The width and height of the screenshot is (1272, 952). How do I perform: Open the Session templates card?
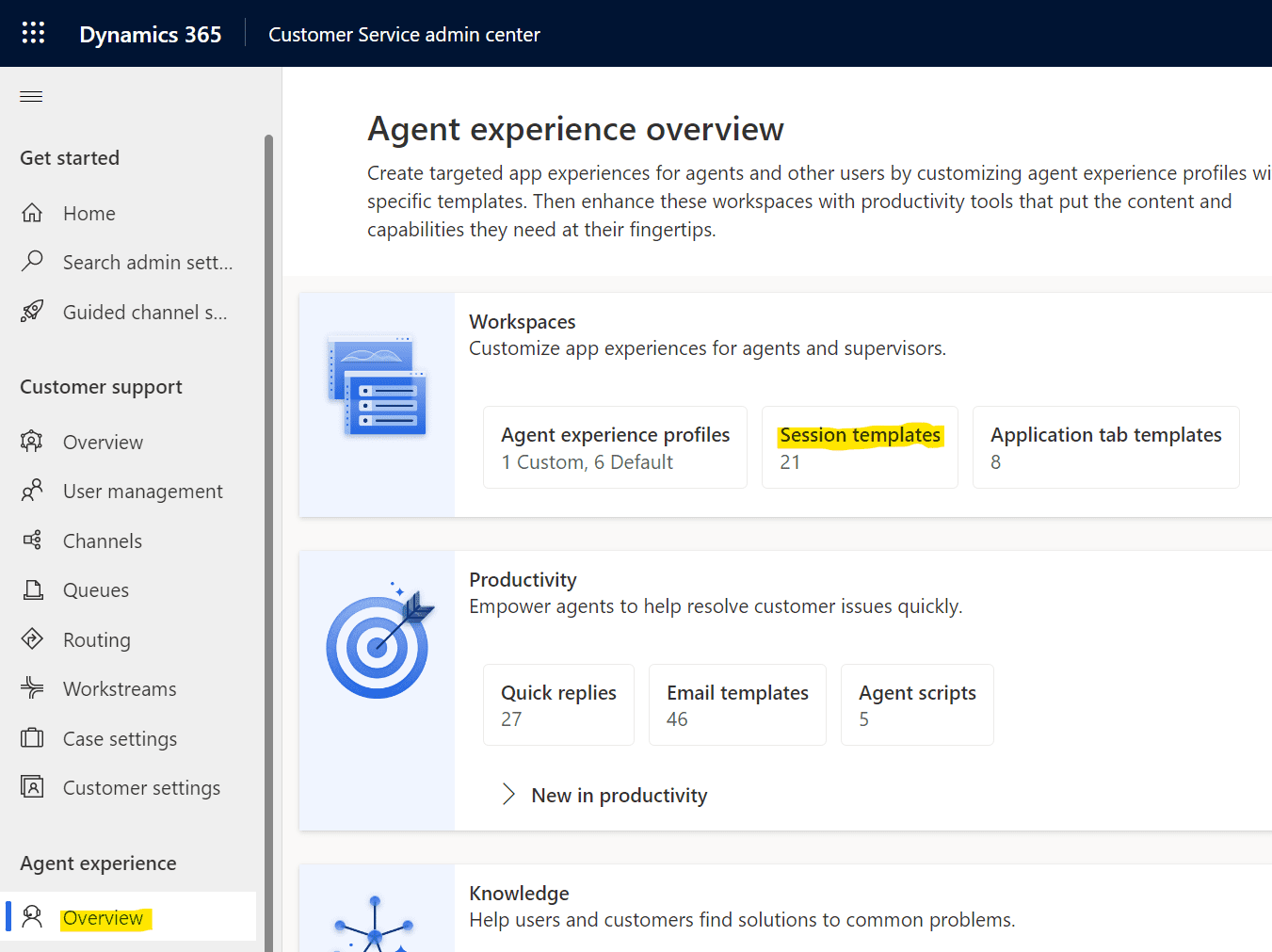click(860, 447)
